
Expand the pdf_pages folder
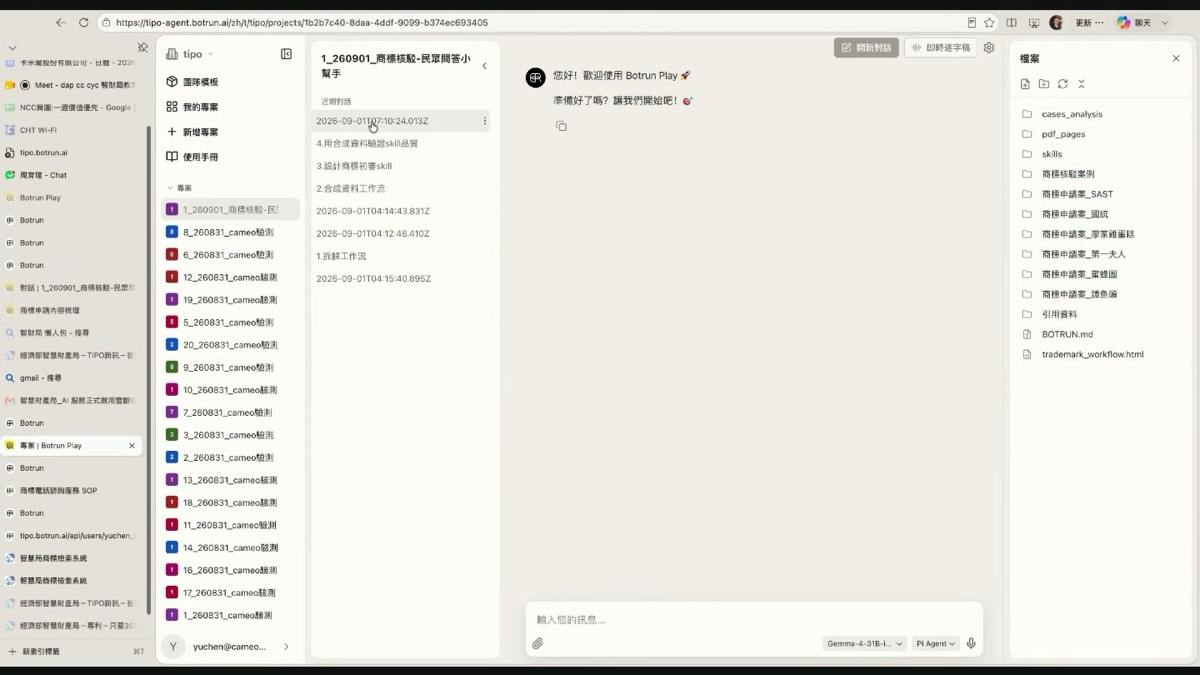[1062, 134]
